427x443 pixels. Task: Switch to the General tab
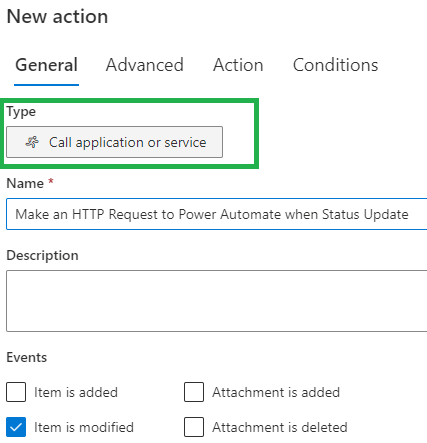pos(46,65)
